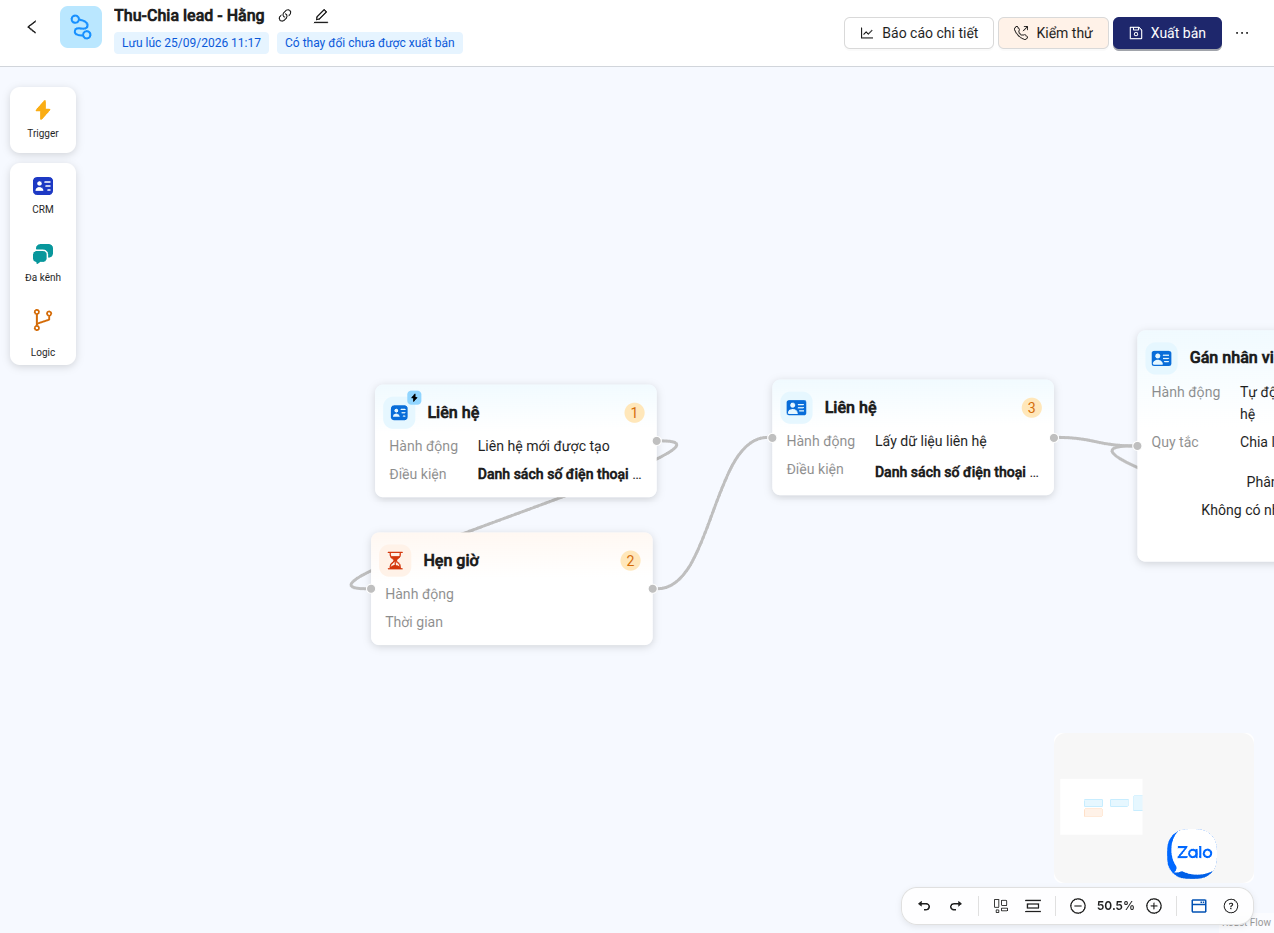Click the 'Lưu lúc 25/09/2026 11:17' label
This screenshot has width=1274, height=933.
(191, 43)
